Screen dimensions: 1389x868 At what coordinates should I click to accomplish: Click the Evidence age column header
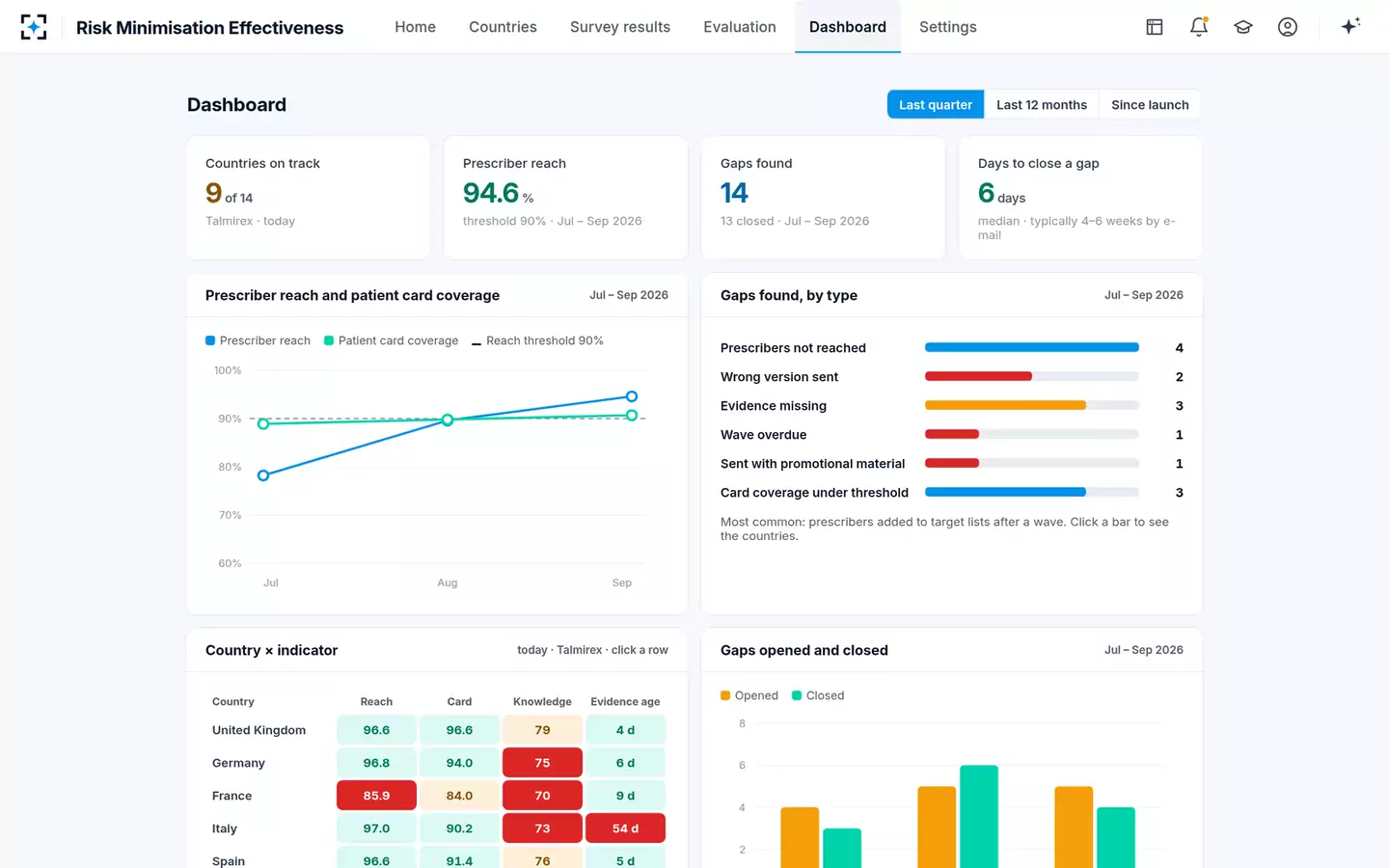[x=625, y=701]
